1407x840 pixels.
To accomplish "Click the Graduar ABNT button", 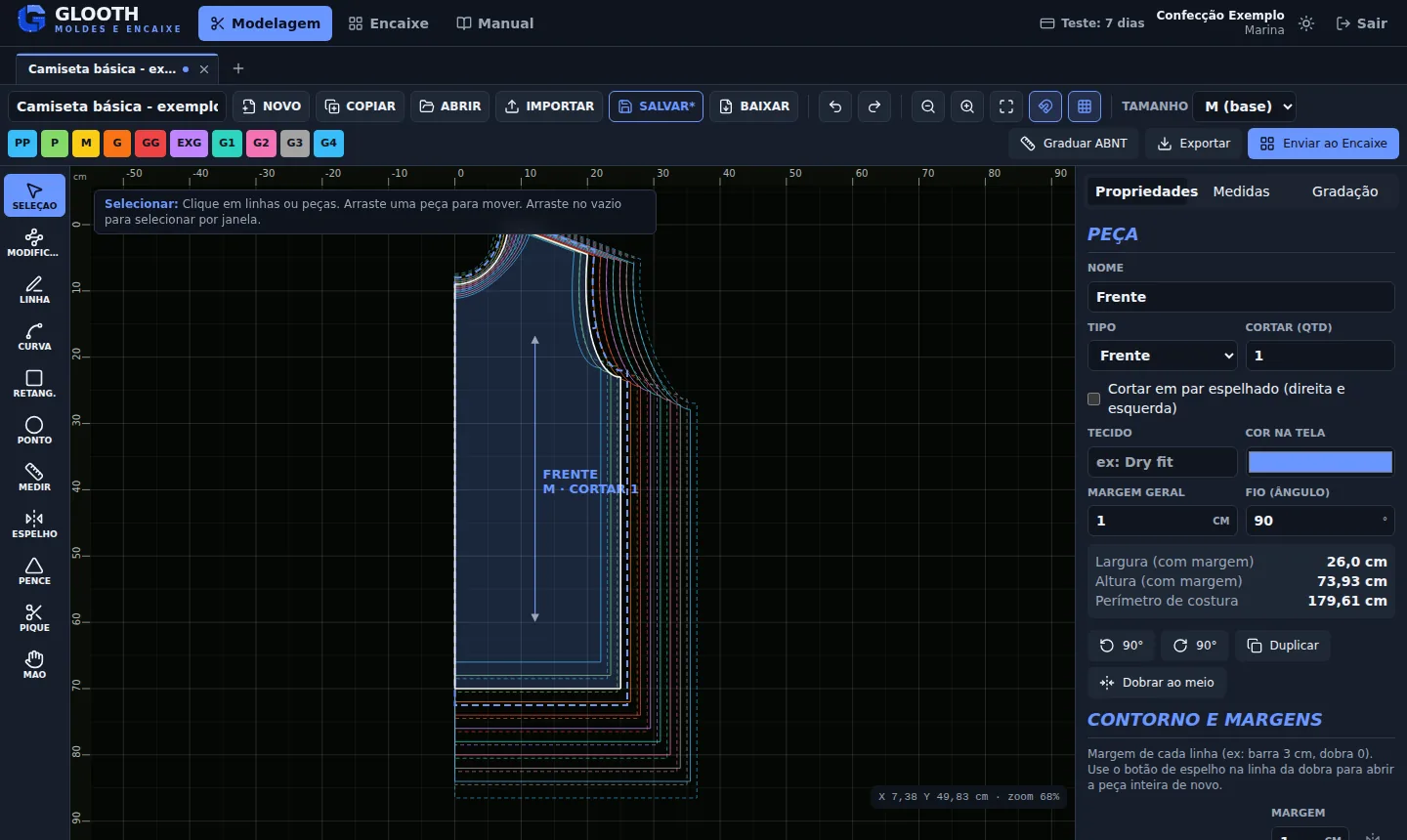I will [x=1074, y=144].
